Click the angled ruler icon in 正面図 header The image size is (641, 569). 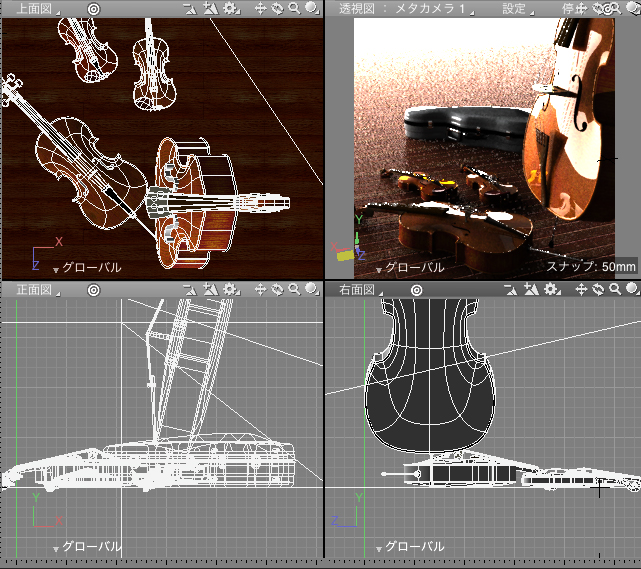click(190, 290)
